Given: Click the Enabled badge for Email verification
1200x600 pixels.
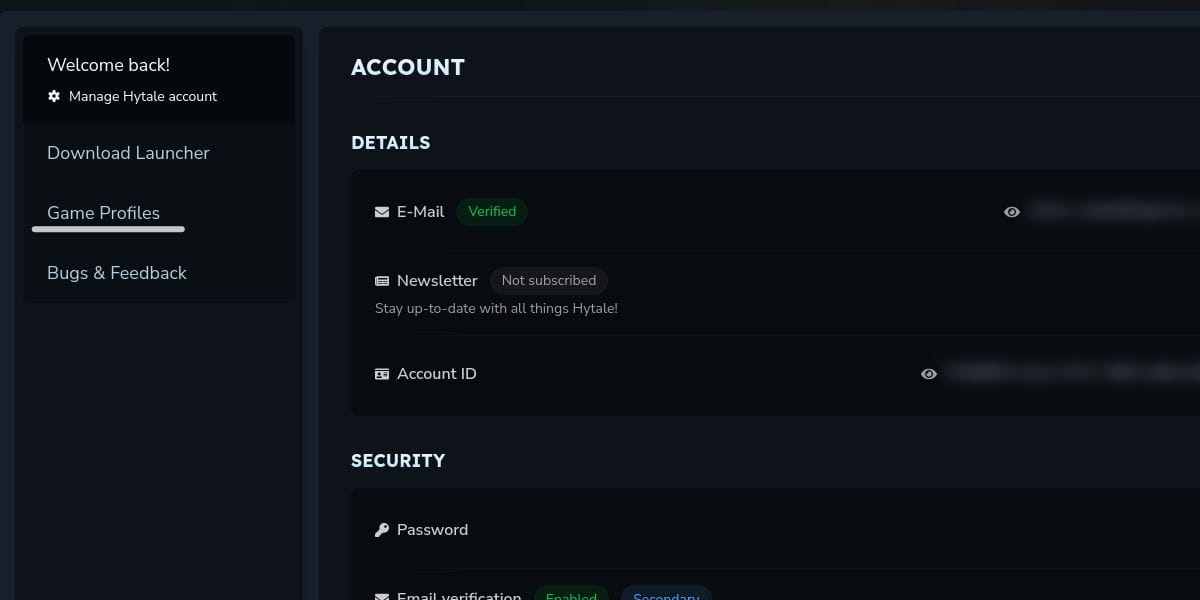Looking at the screenshot, I should (571, 595).
